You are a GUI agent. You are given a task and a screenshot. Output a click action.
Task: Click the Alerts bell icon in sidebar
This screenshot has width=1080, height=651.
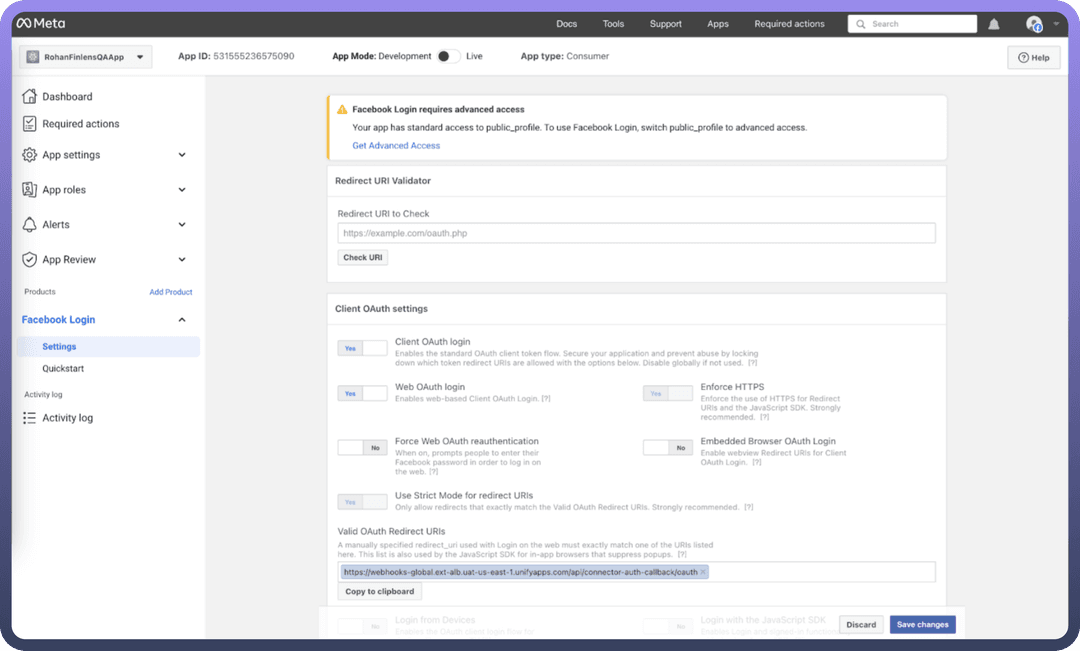pos(30,225)
